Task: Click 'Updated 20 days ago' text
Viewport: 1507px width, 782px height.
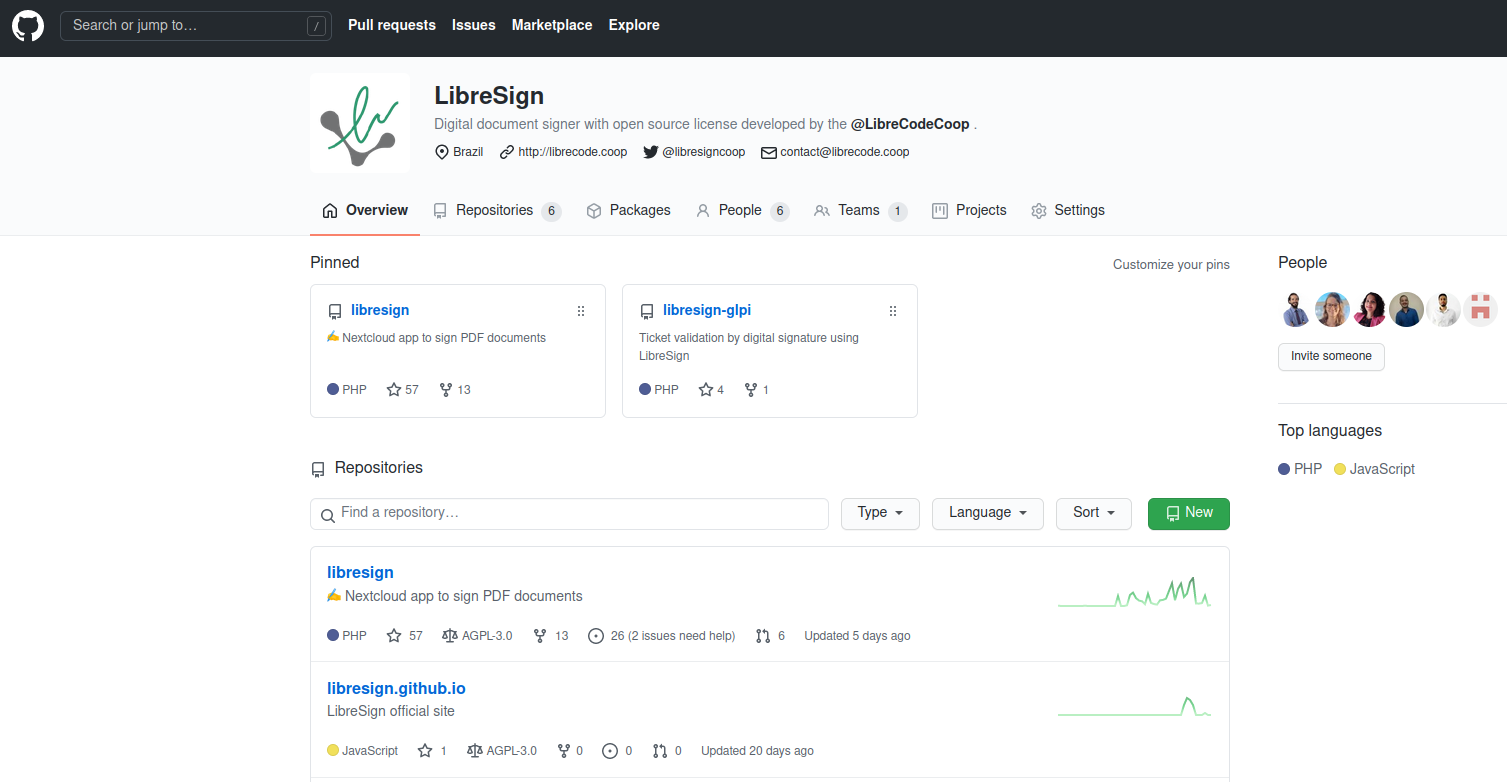Action: (757, 751)
